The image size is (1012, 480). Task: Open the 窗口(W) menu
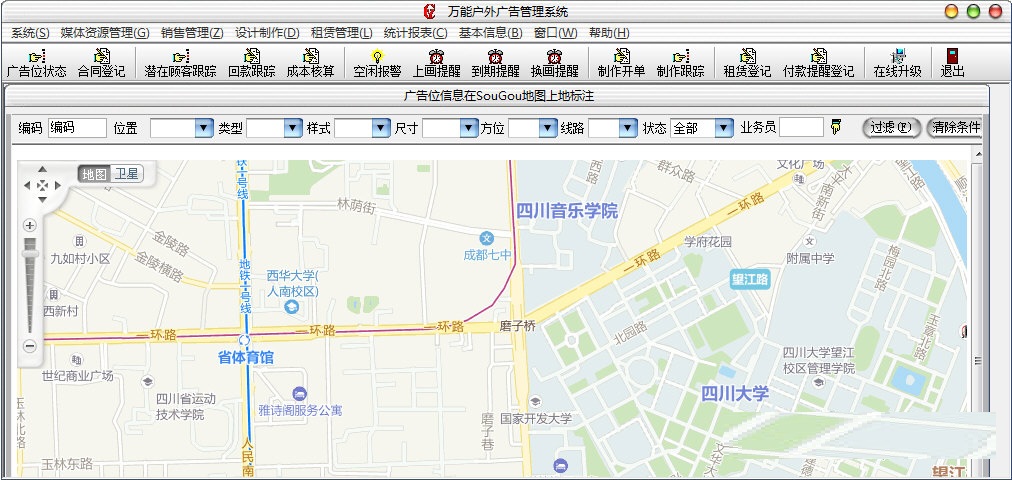click(556, 33)
